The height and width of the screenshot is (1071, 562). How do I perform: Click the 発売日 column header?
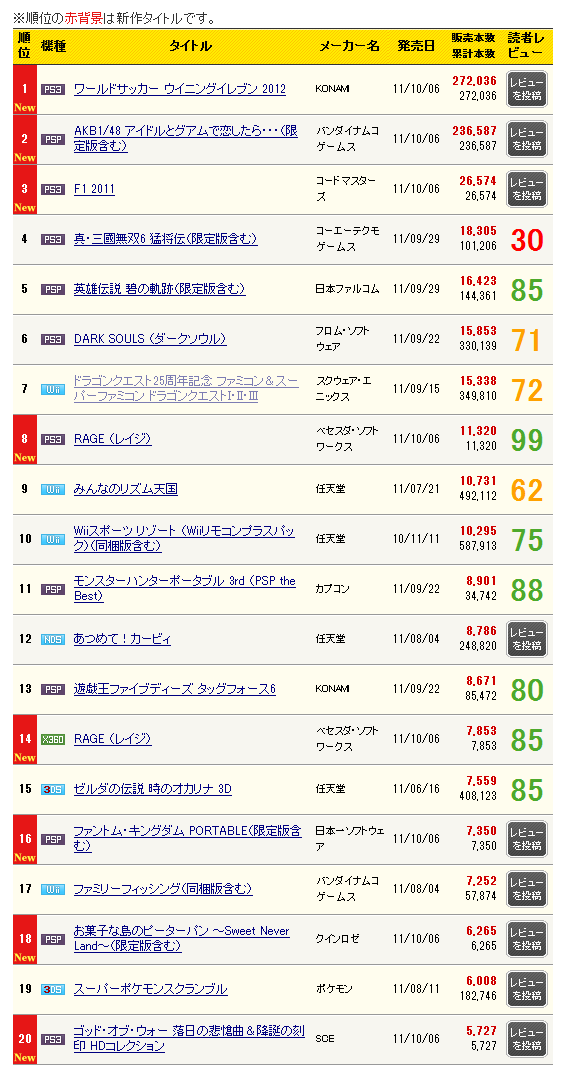416,46
